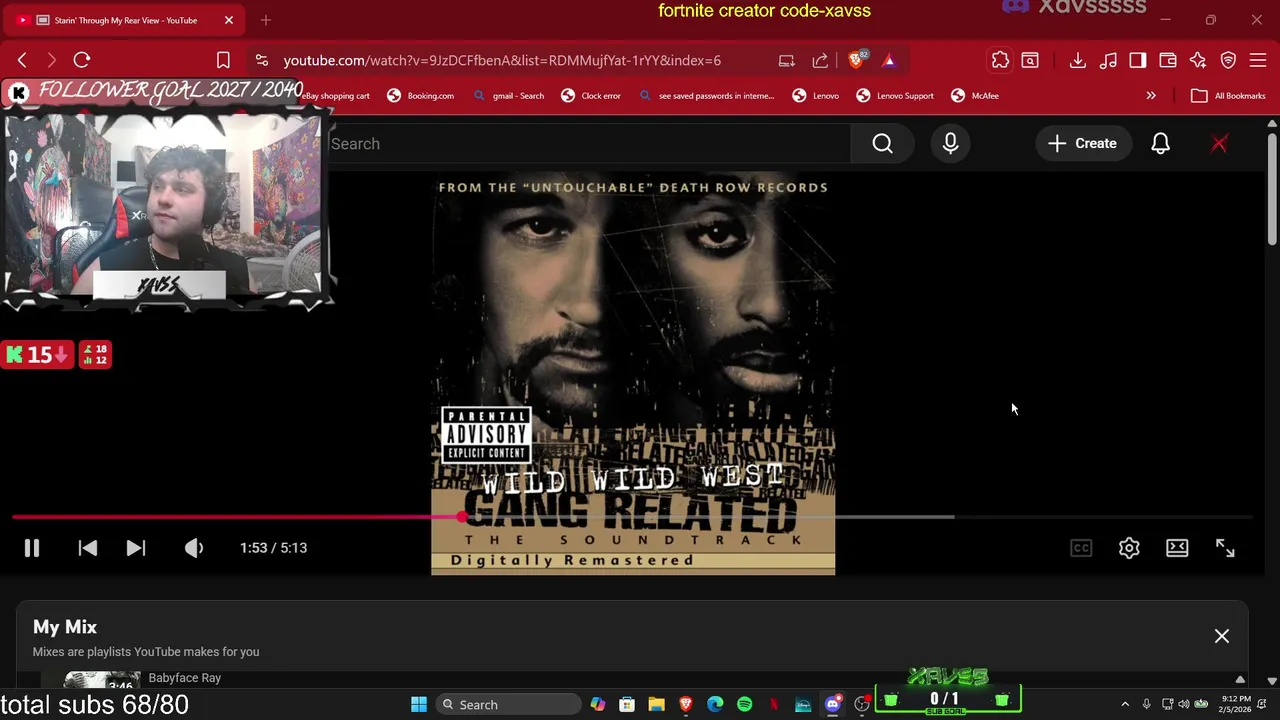Open Netflix from taskbar
Image resolution: width=1280 pixels, height=720 pixels.
774,705
